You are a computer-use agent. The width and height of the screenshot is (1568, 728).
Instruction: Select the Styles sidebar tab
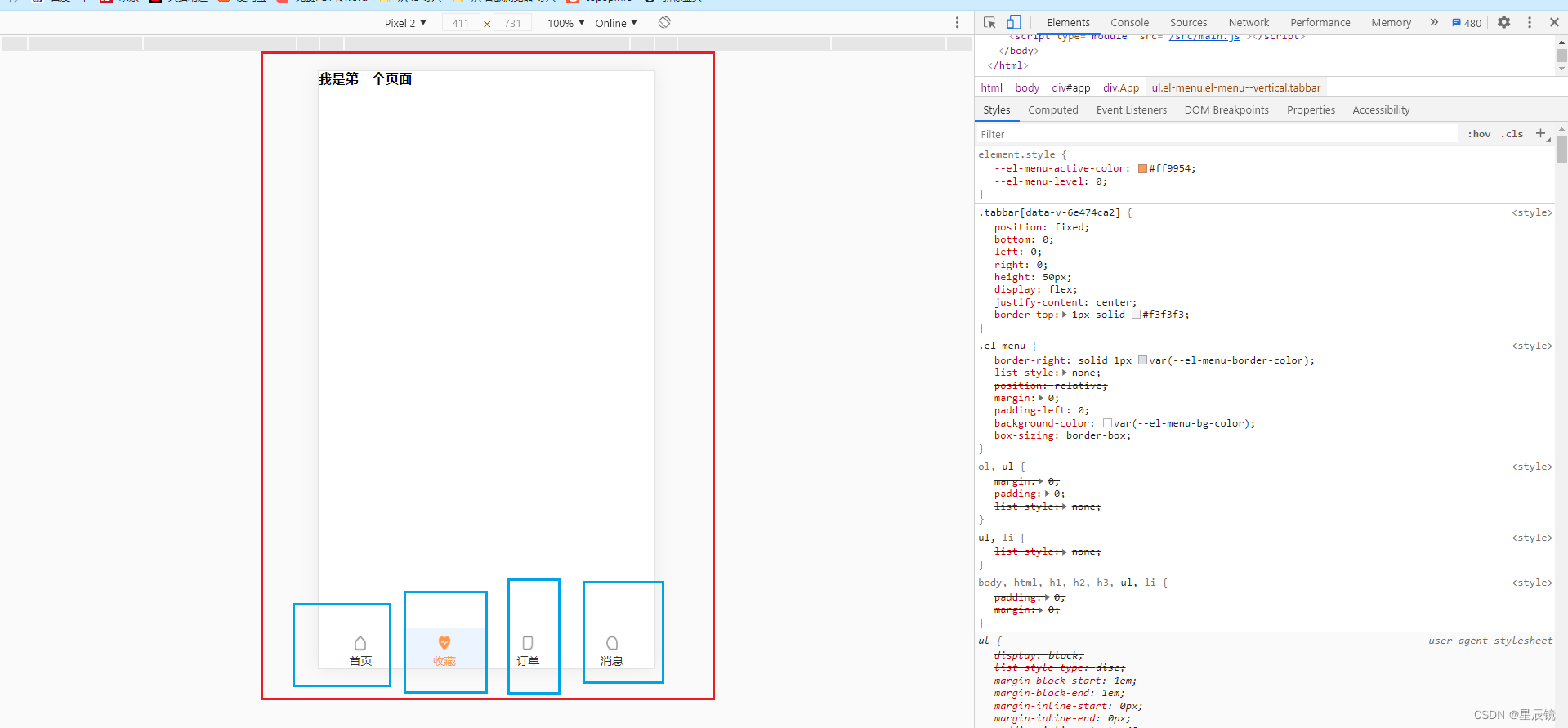click(x=996, y=110)
